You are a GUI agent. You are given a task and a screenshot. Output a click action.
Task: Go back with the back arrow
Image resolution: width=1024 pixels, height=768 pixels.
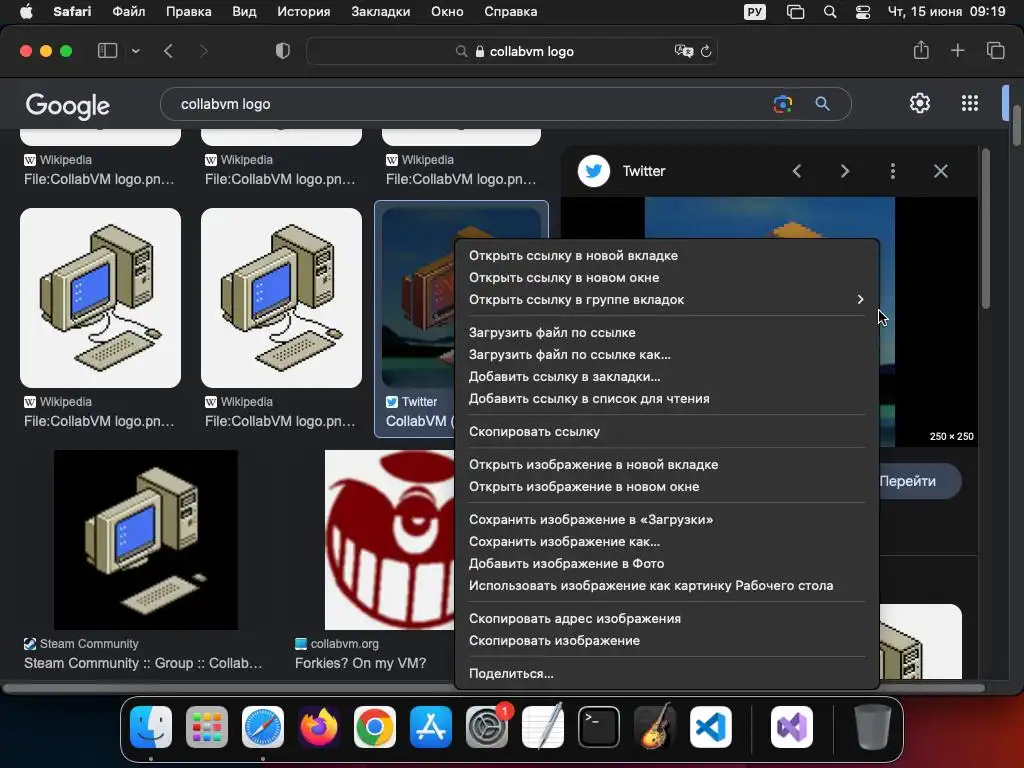pyautogui.click(x=168, y=51)
